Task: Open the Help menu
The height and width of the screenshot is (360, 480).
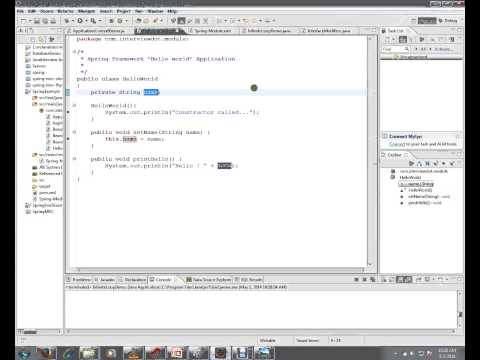Action: tap(172, 11)
